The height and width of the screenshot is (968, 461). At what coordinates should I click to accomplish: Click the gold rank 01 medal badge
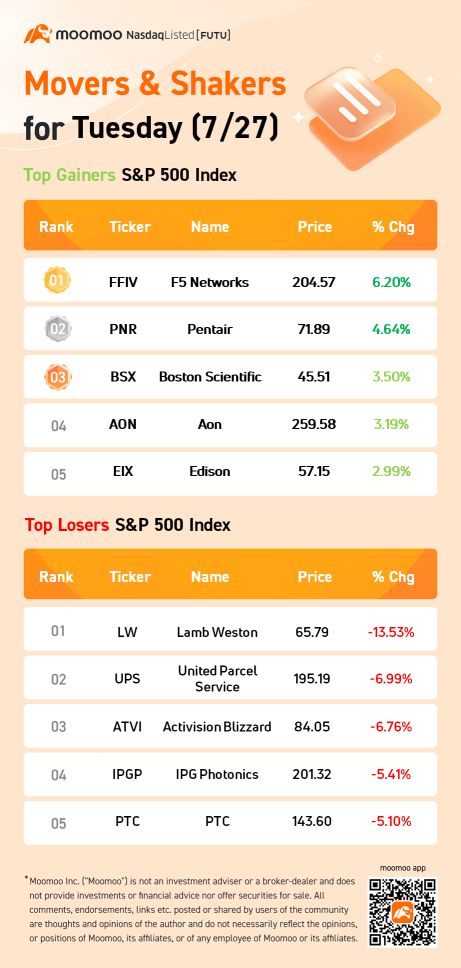pos(57,282)
